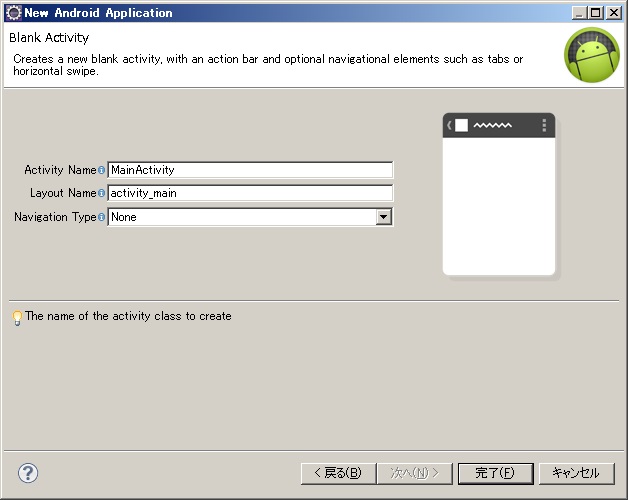Click the hint text about activity class
The height and width of the screenshot is (500, 628).
[128, 316]
